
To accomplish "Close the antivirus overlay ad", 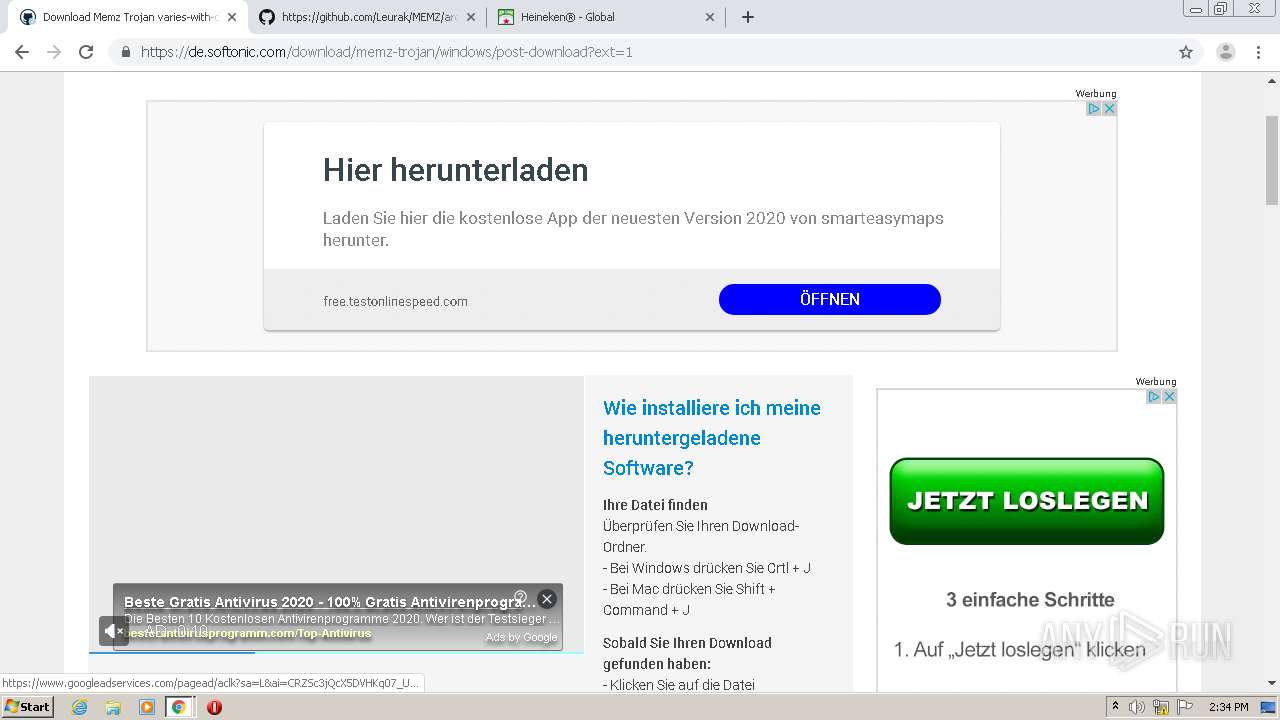I will tap(547, 599).
